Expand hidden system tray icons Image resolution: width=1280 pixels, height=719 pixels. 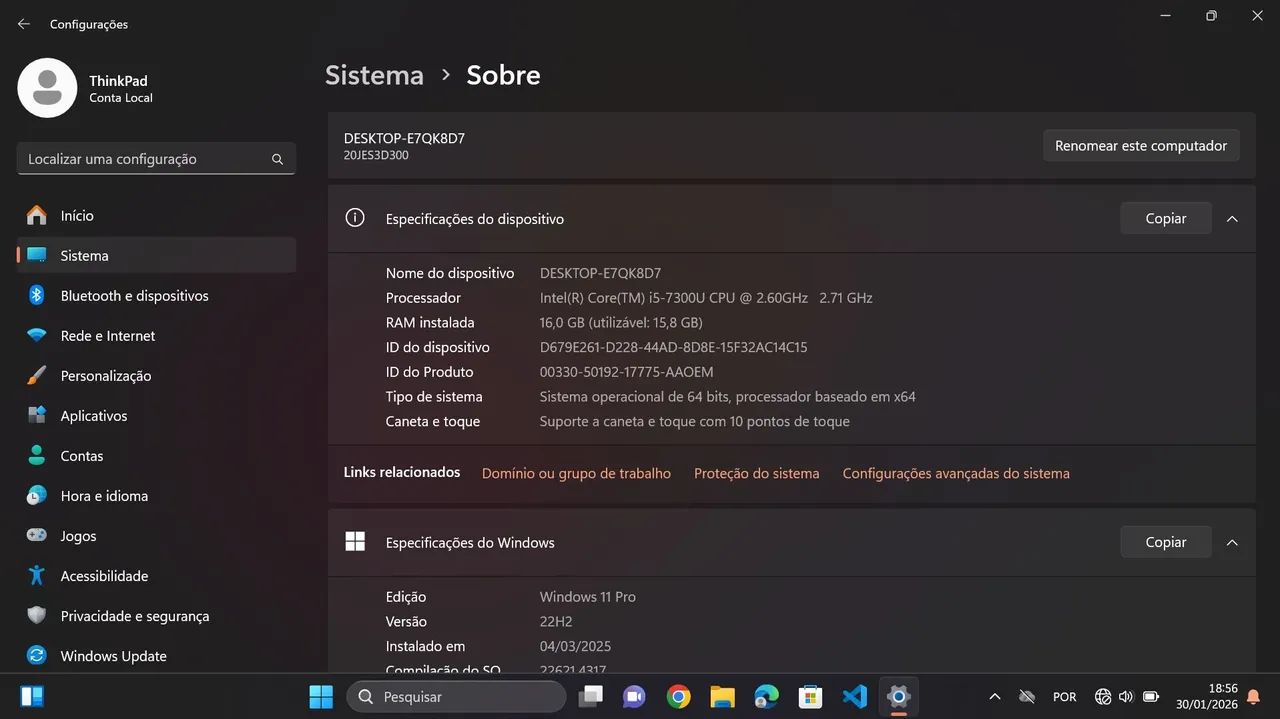995,696
